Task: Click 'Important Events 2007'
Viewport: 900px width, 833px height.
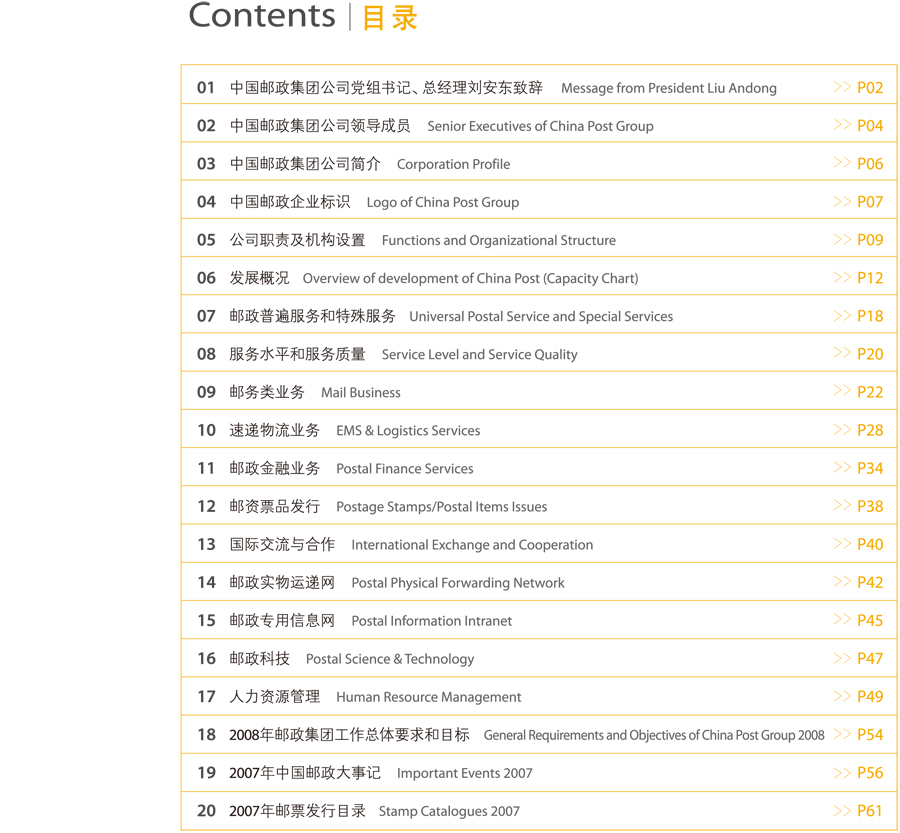Action: pos(464,773)
